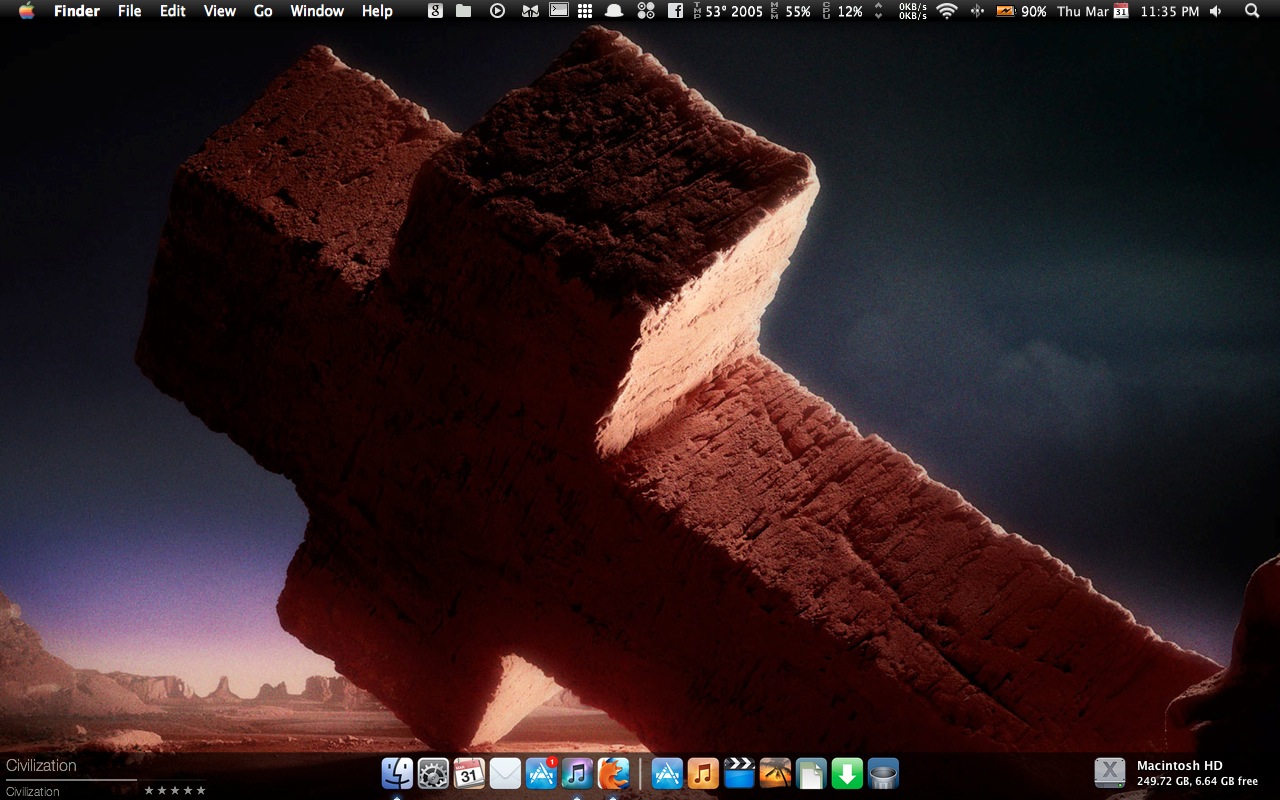
Task: Open the orange Music folder in Dock
Action: click(x=703, y=773)
